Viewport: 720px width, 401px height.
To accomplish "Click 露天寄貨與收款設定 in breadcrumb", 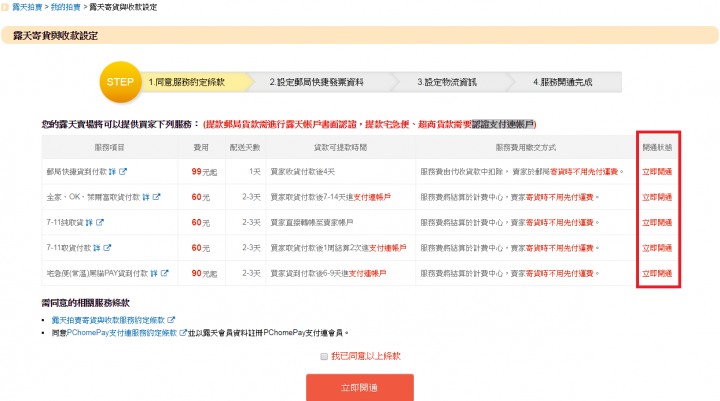I will (123, 7).
